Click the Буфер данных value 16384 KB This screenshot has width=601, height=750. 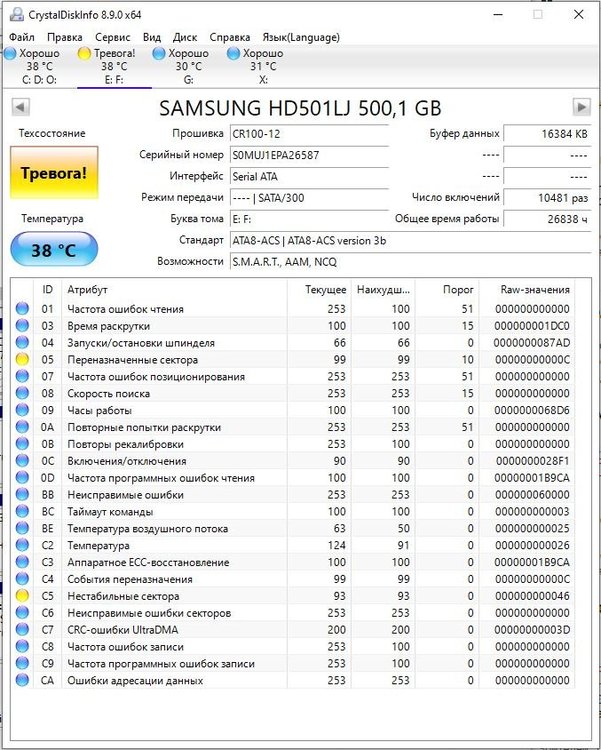click(547, 133)
